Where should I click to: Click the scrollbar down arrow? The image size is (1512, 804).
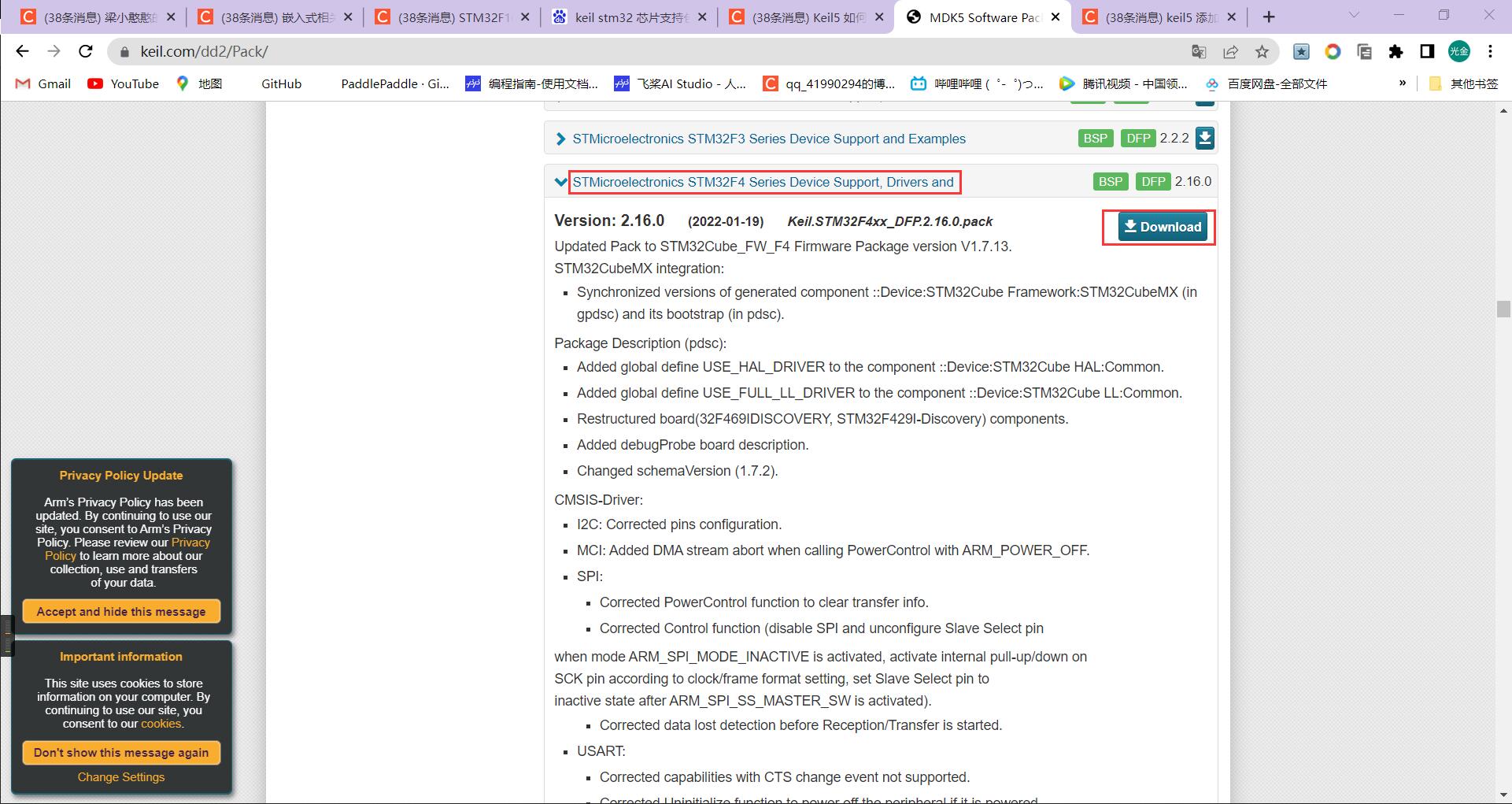click(1503, 794)
